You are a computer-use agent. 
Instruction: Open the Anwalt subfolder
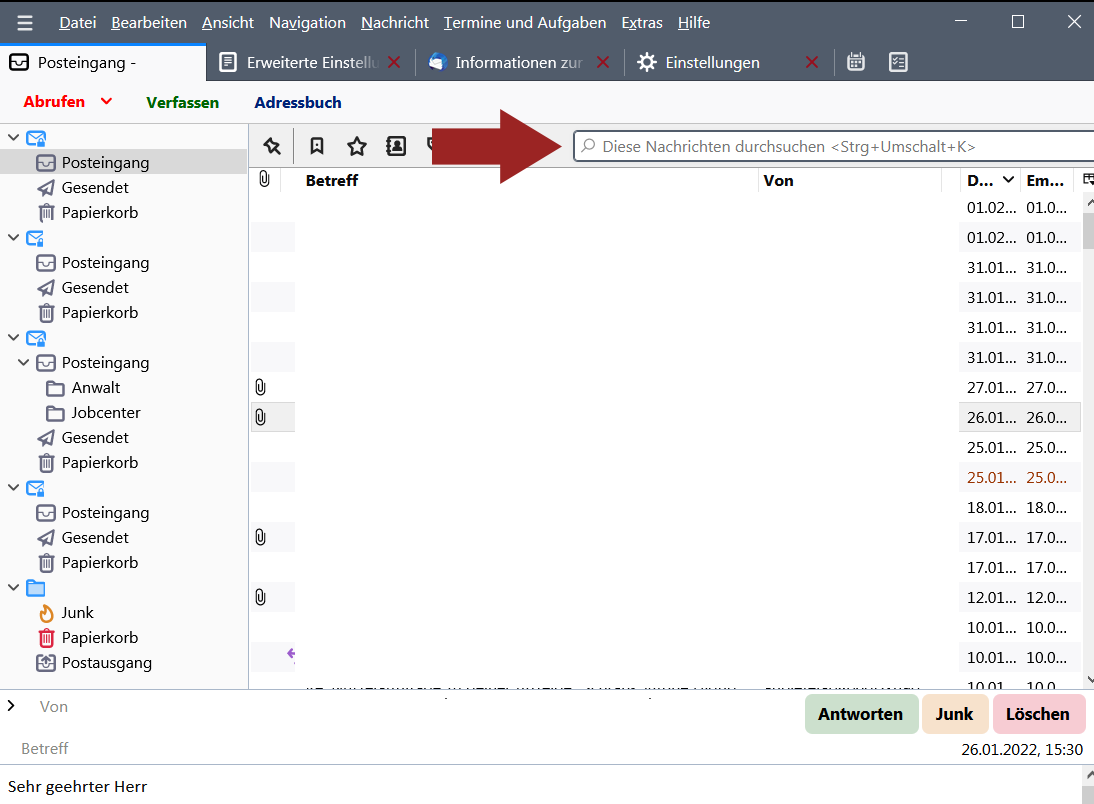point(96,387)
